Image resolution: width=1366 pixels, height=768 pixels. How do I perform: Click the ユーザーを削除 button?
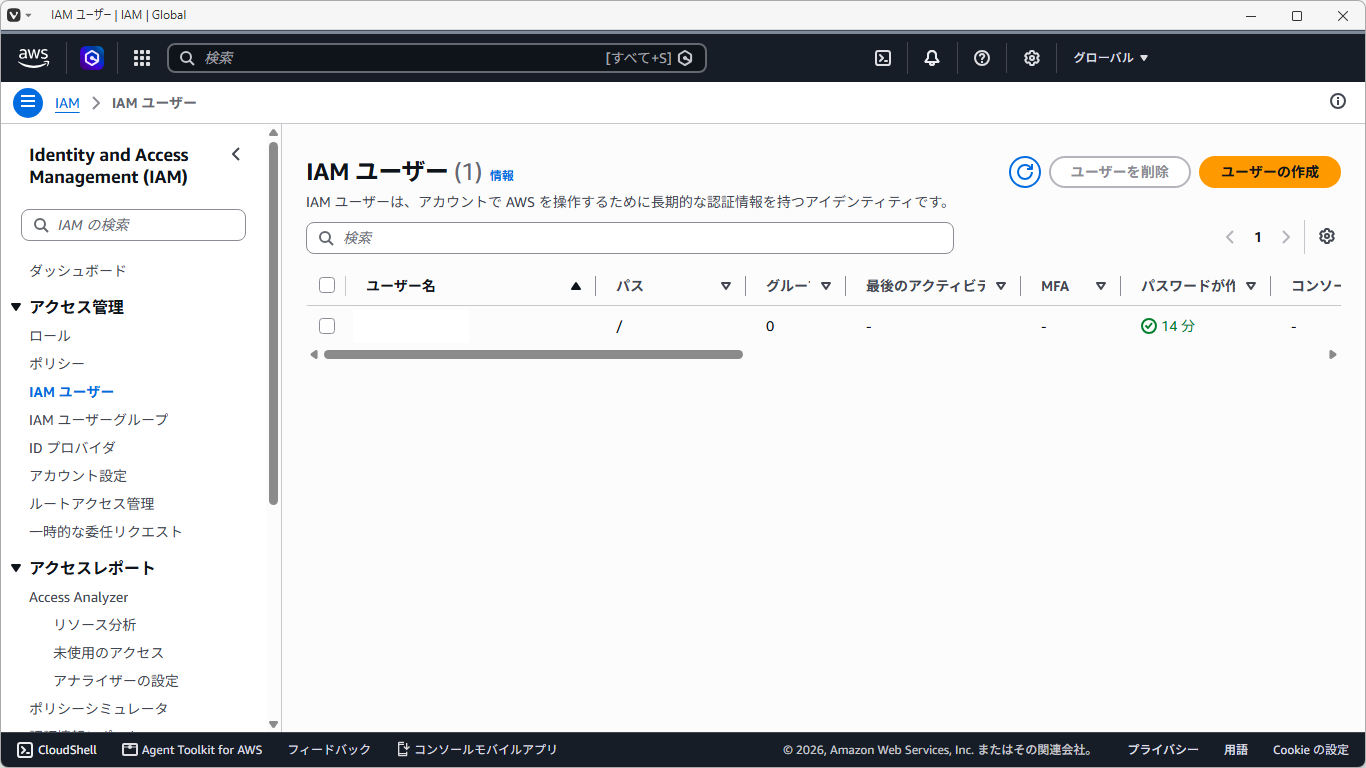point(1120,172)
